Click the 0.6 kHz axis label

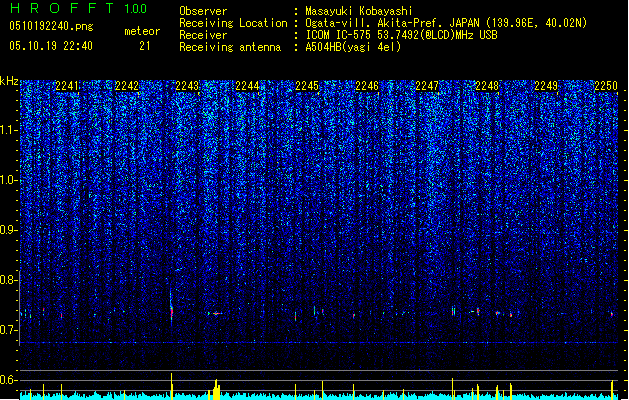8,380
